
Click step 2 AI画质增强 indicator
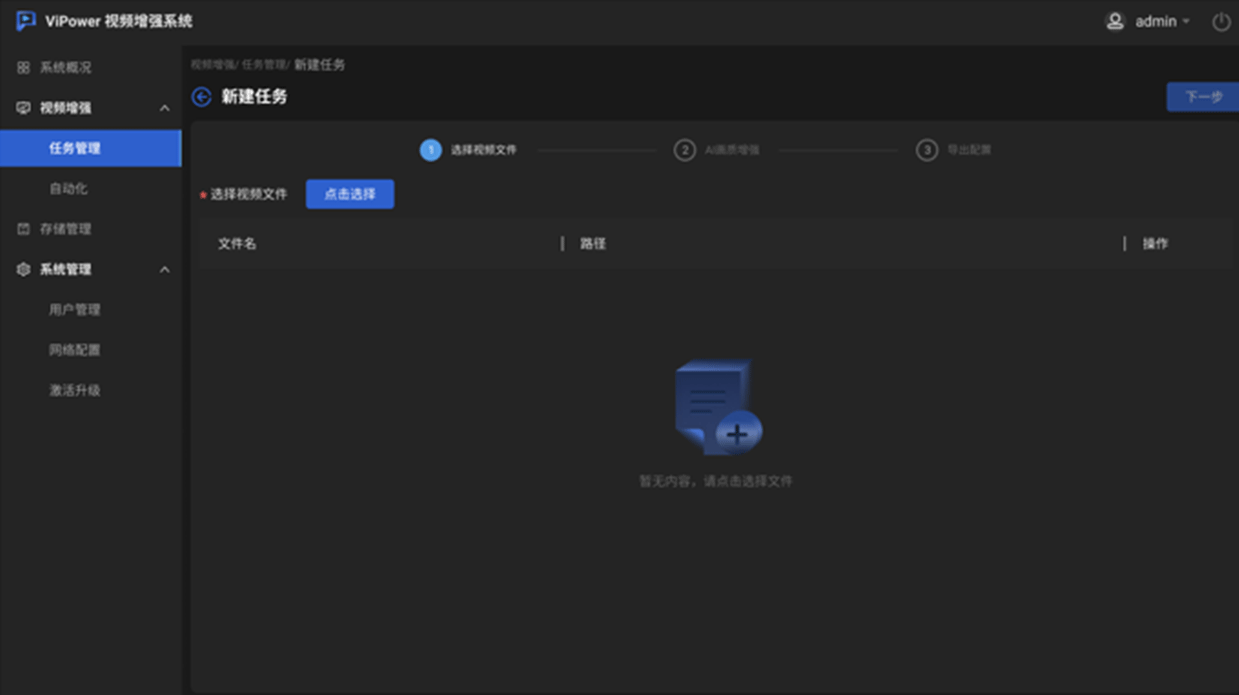(x=685, y=150)
